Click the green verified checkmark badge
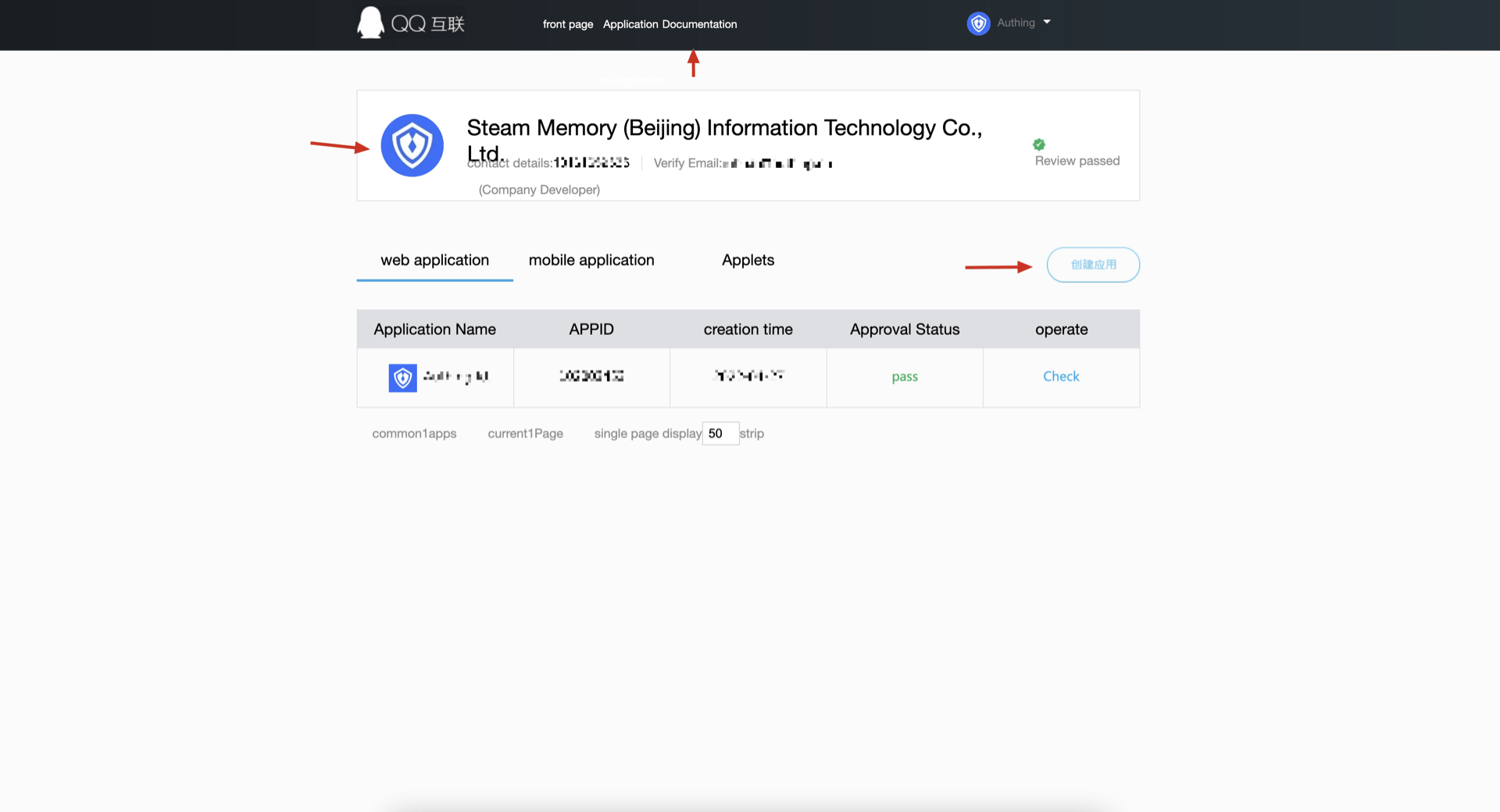Screen dimensions: 1500x812 coord(1039,144)
